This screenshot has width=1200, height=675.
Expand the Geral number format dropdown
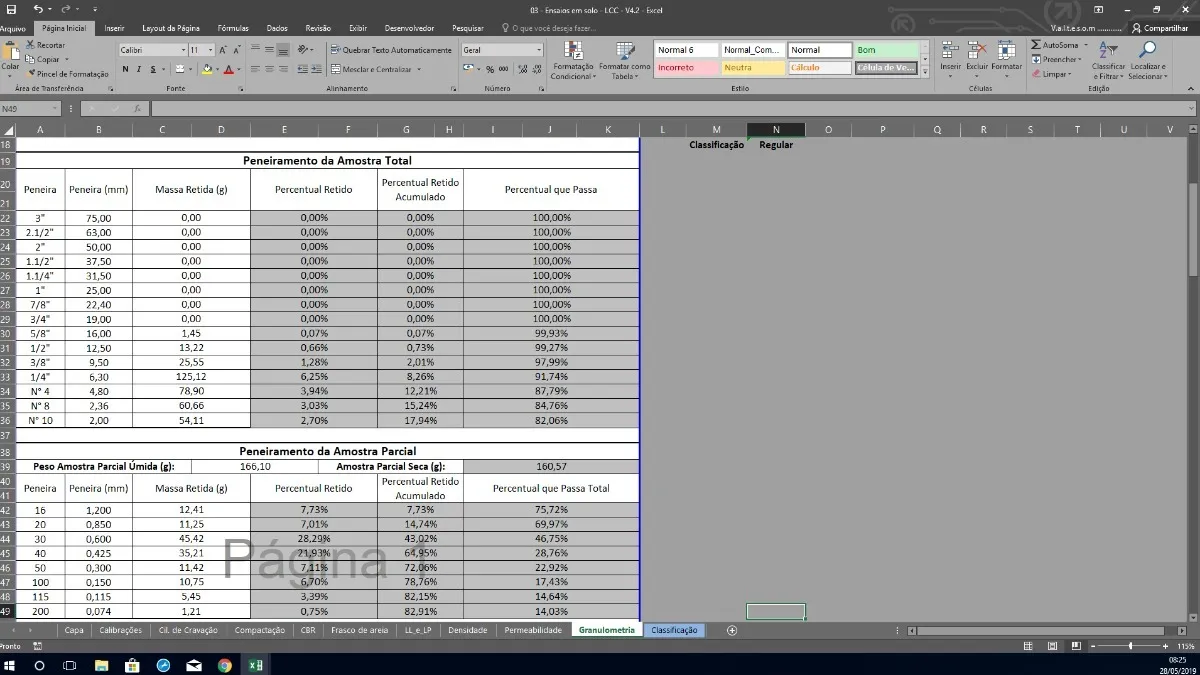(x=538, y=50)
